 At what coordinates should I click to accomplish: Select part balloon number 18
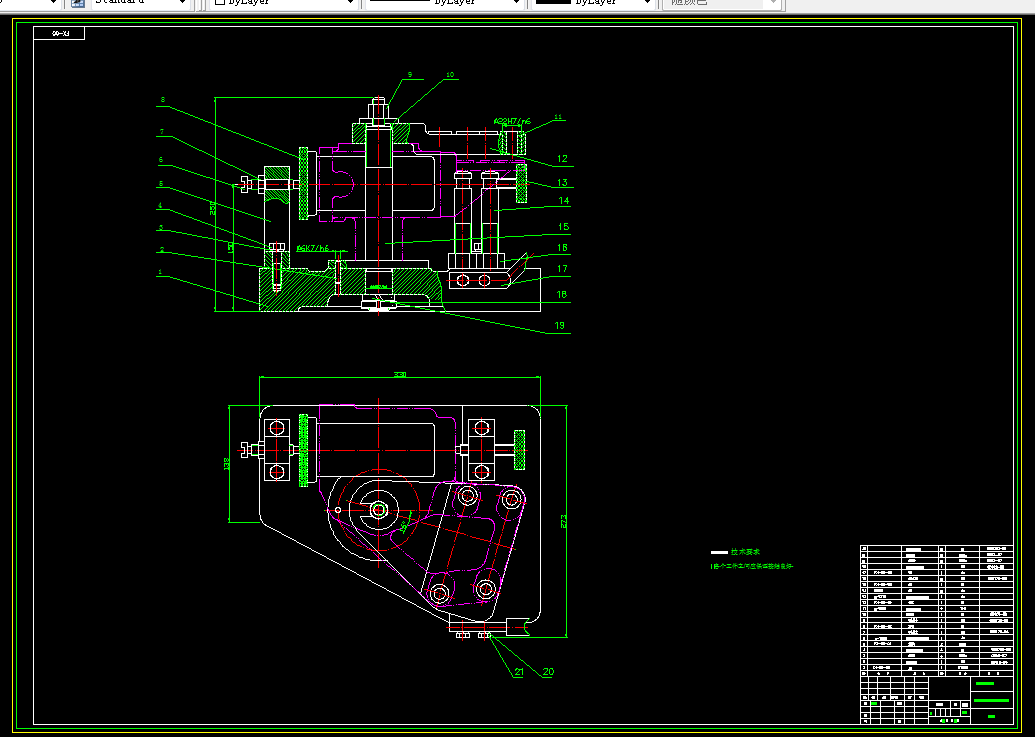[562, 294]
